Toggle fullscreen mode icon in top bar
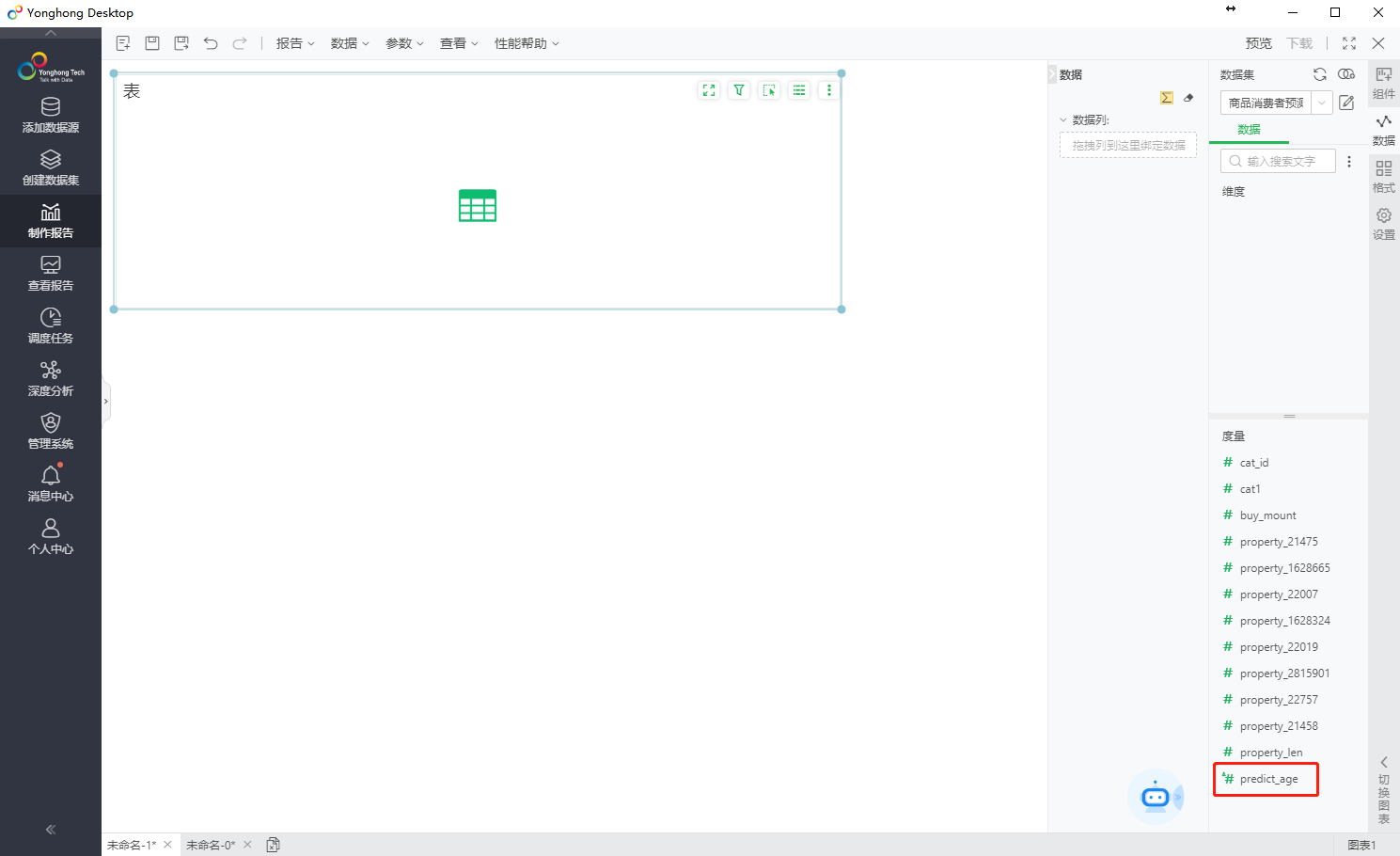Viewport: 1400px width, 856px height. click(x=1349, y=43)
